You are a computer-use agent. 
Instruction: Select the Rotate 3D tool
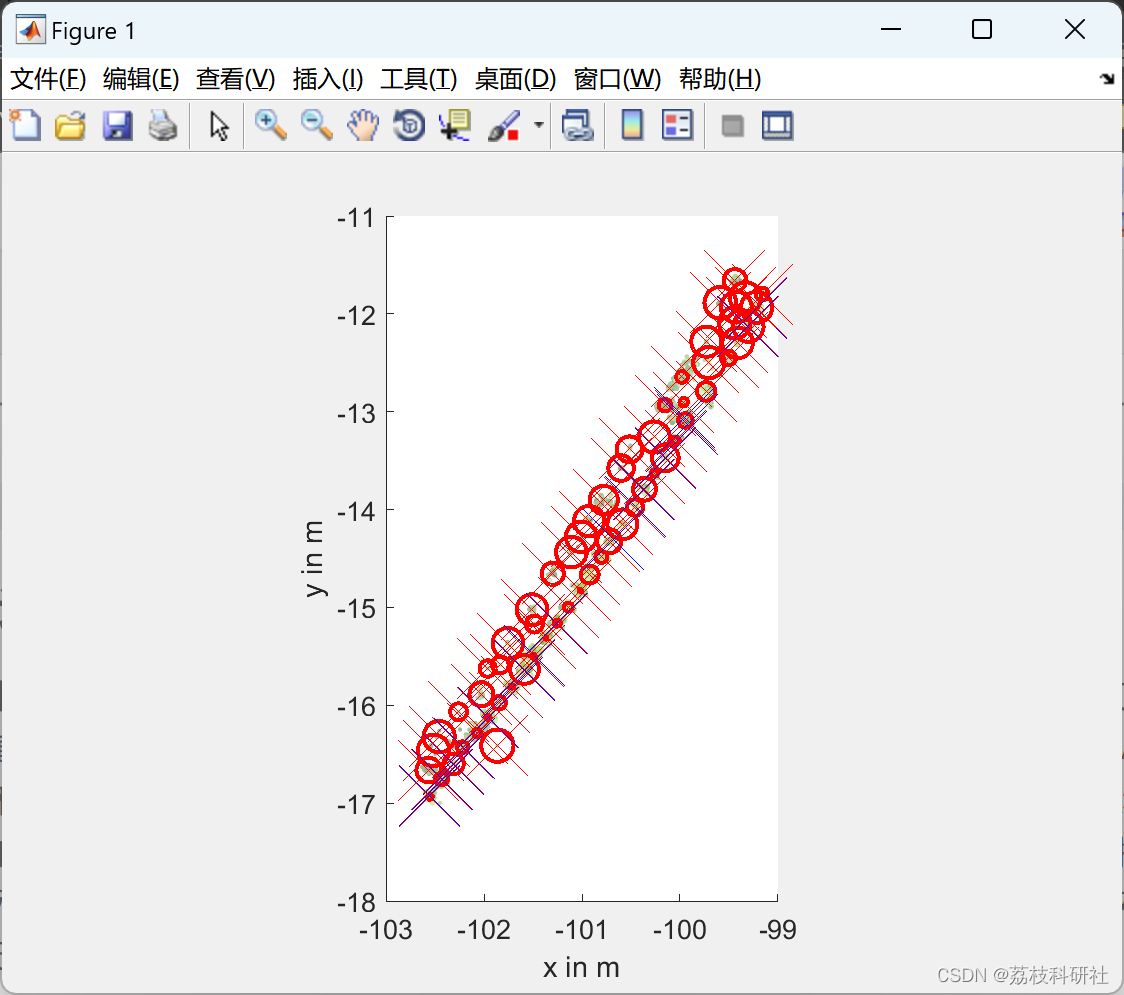(x=409, y=126)
